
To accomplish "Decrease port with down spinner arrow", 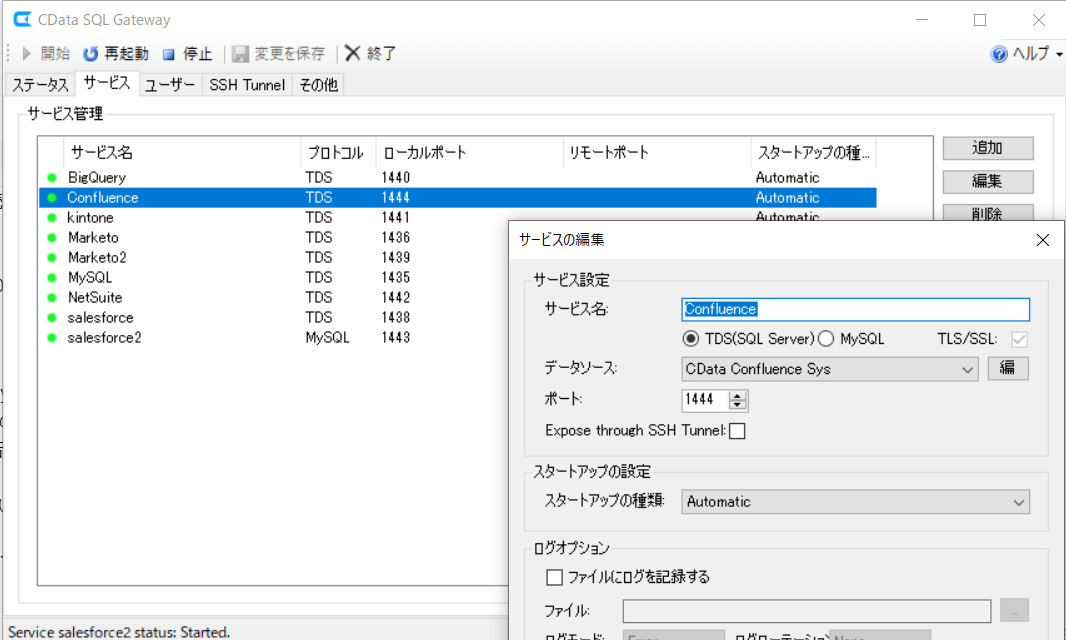I will coord(738,405).
